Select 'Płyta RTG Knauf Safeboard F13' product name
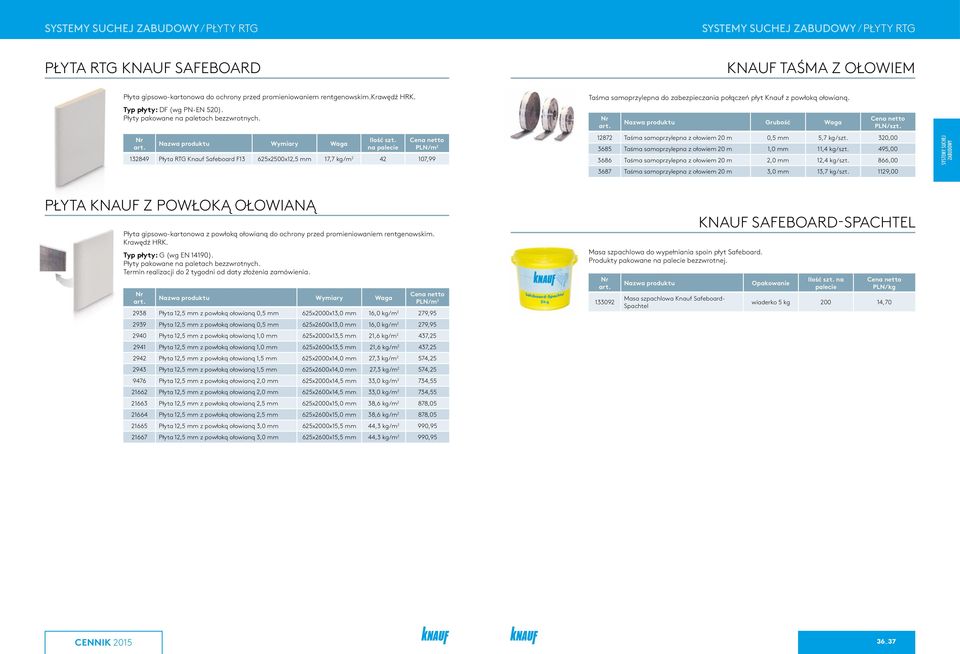The height and width of the screenshot is (654, 960). [201, 159]
